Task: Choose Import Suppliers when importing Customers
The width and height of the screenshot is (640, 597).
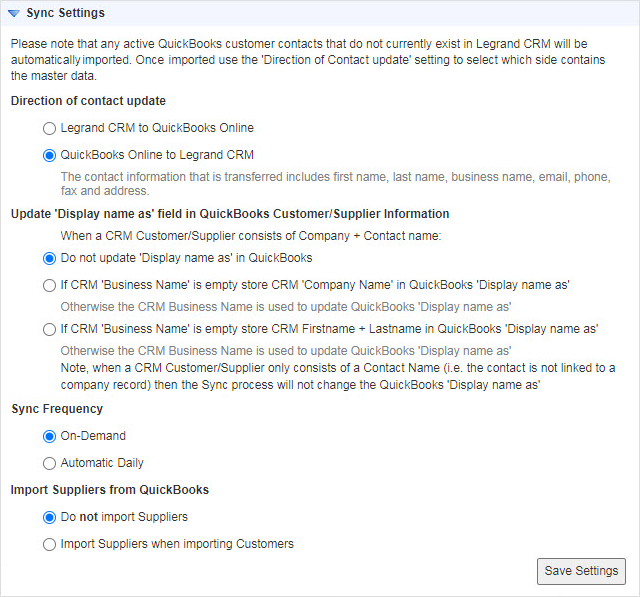Action: [x=50, y=544]
